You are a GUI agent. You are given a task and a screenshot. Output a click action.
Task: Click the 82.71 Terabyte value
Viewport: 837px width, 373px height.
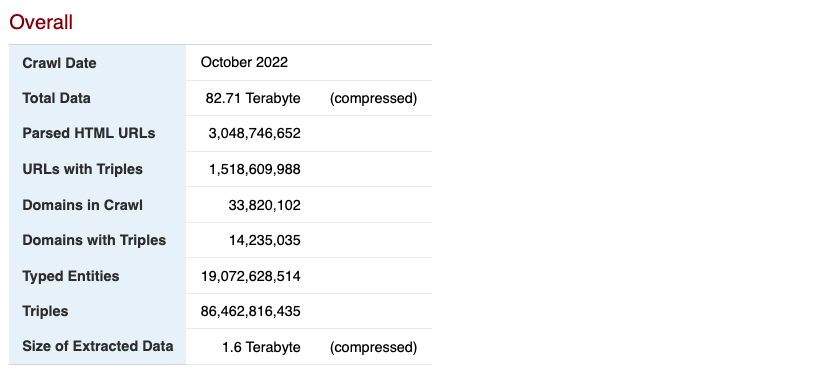253,98
